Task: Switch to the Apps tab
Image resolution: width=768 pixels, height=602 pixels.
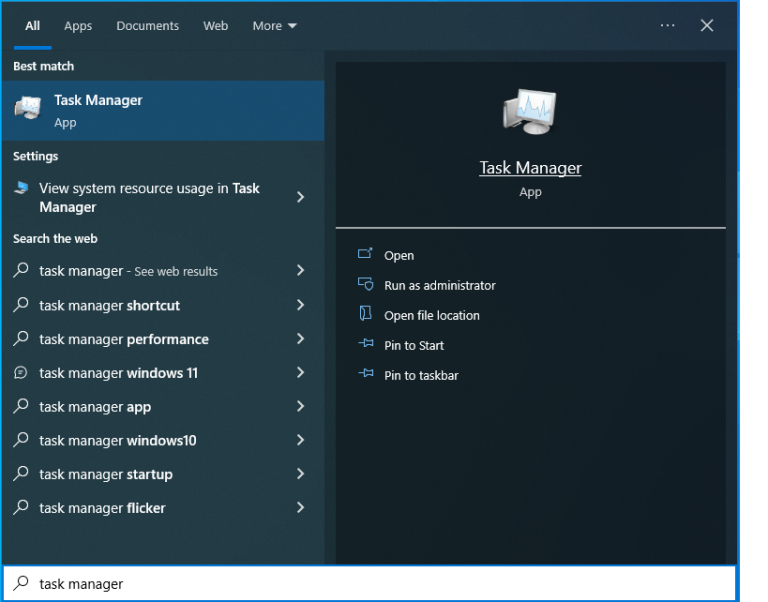Action: 78,25
